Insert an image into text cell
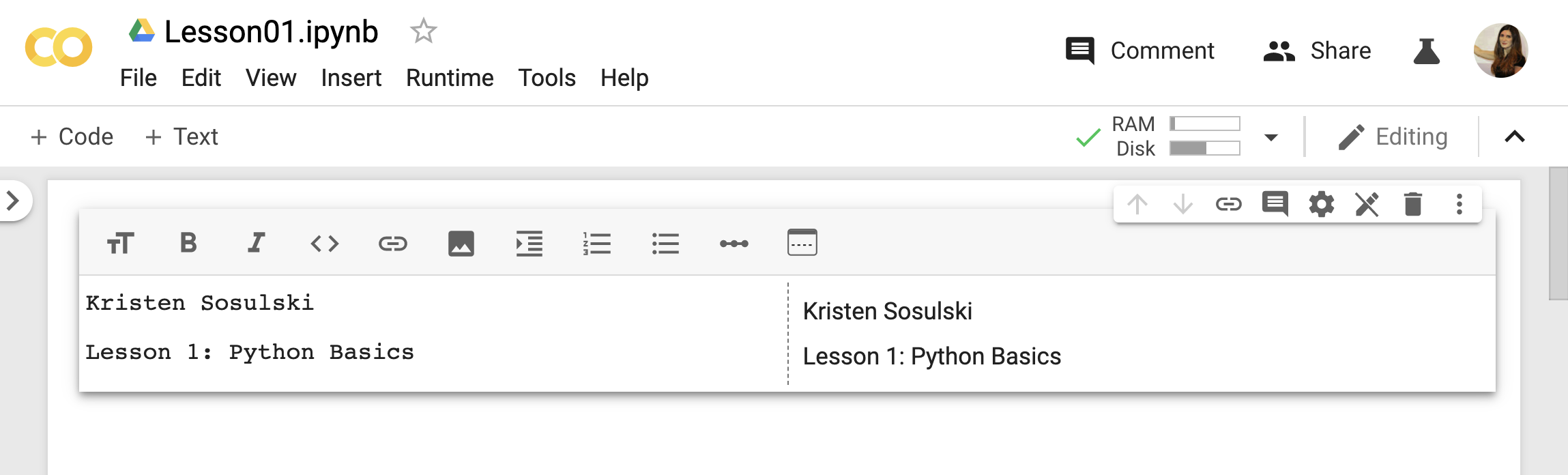1568x475 pixels. point(461,244)
